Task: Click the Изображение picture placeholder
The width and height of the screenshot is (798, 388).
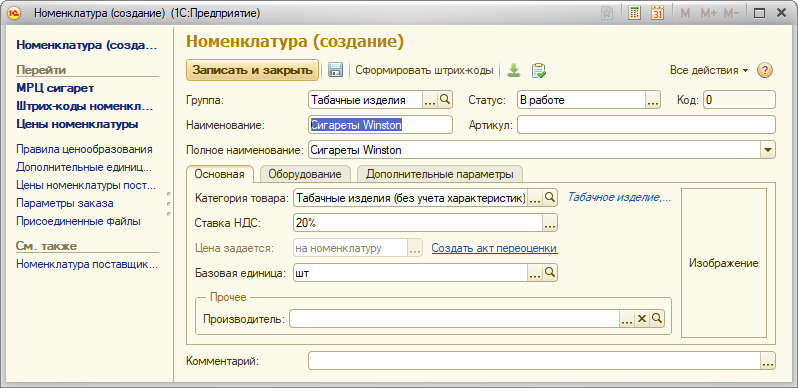Action: 724,263
